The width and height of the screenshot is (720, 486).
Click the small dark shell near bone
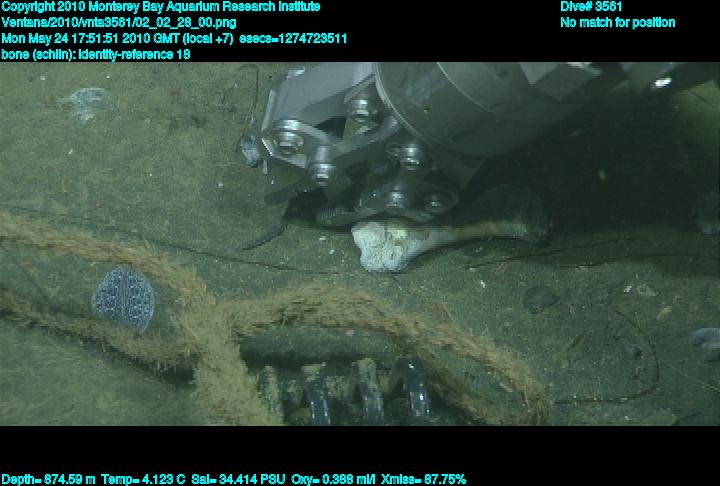point(540,298)
